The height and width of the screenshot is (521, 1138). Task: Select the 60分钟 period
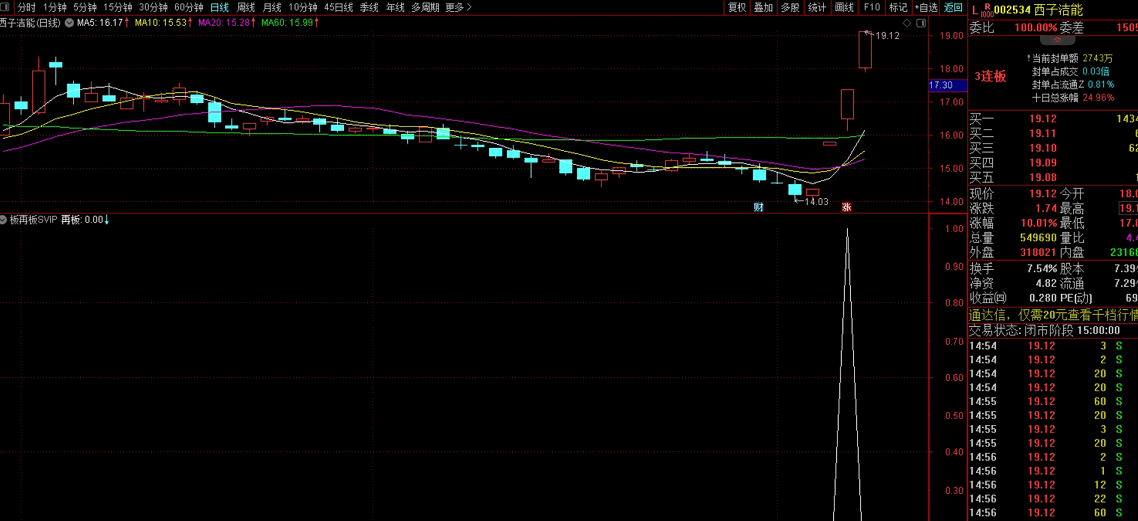pyautogui.click(x=189, y=7)
